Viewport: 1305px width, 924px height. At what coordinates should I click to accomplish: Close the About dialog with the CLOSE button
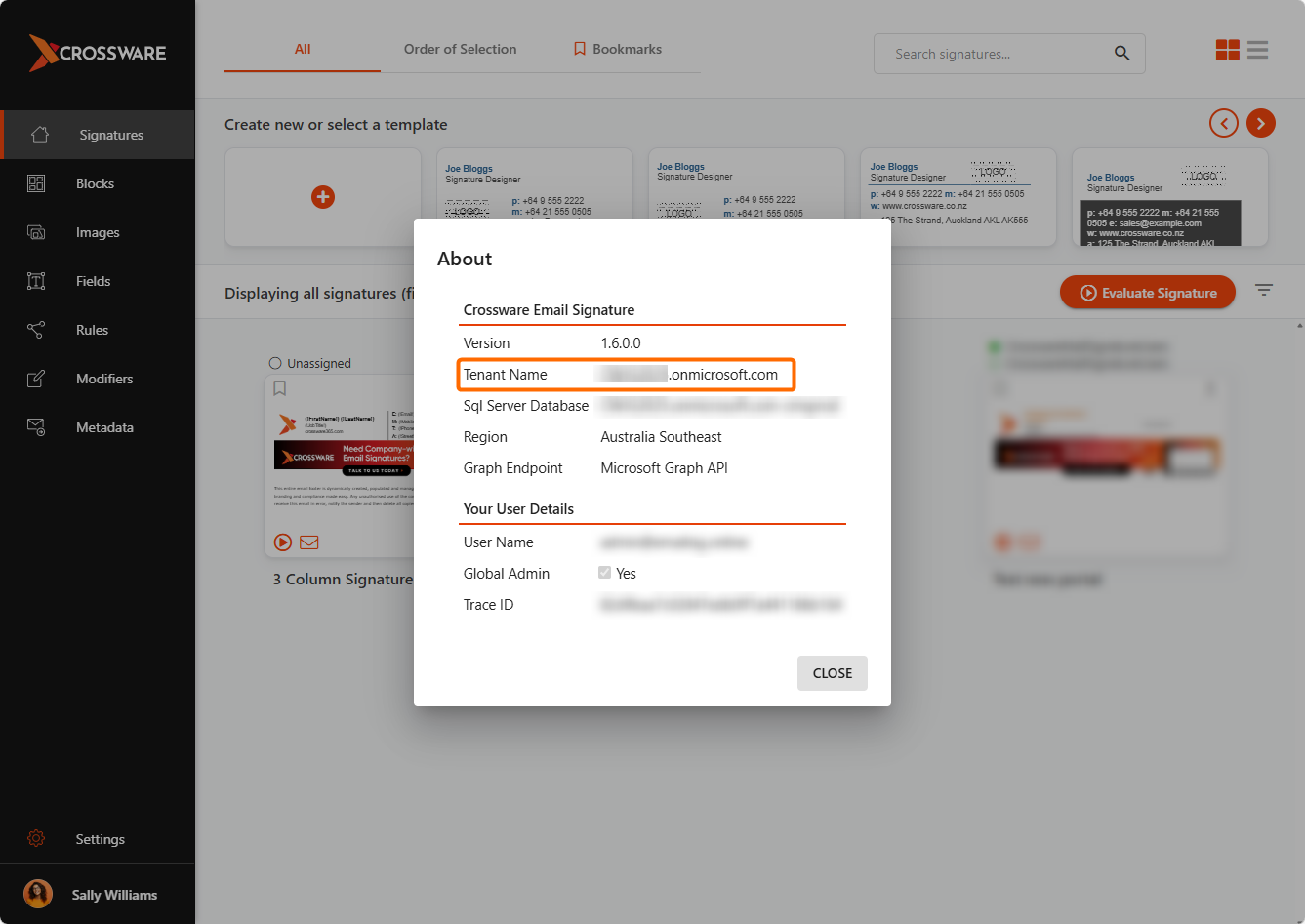(x=833, y=673)
